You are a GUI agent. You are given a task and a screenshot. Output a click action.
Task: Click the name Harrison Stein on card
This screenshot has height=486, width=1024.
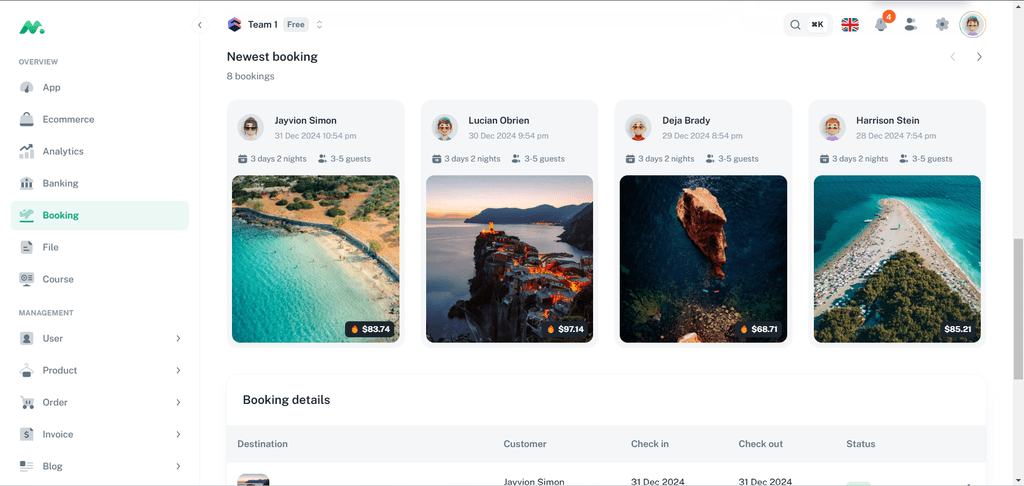coord(888,120)
